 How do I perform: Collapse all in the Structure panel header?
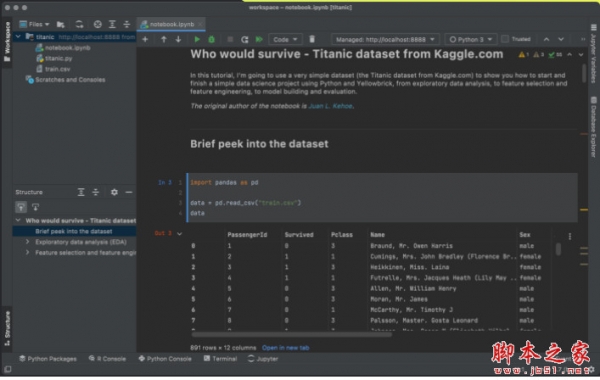[96, 192]
